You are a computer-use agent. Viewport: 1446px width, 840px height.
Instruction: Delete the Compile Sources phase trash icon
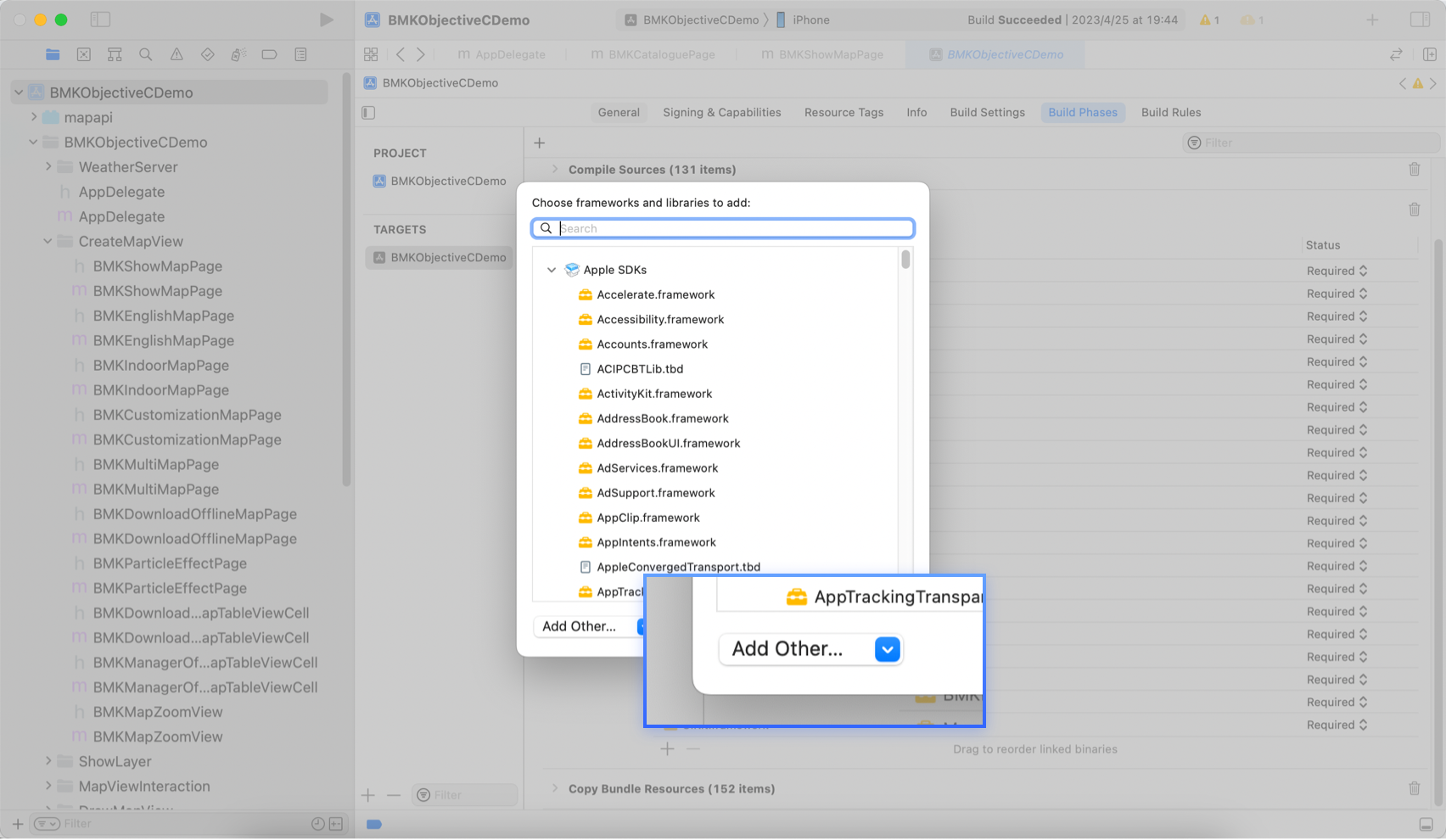[x=1414, y=170]
